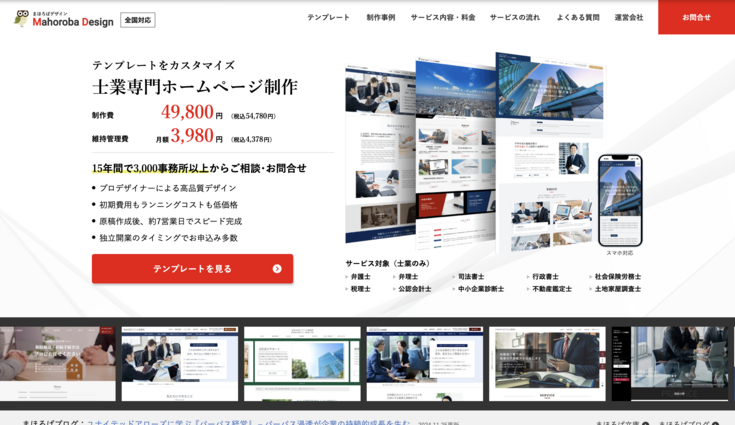
Task: Click the arrow icon in テンプレートを見る button
Action: click(x=277, y=269)
